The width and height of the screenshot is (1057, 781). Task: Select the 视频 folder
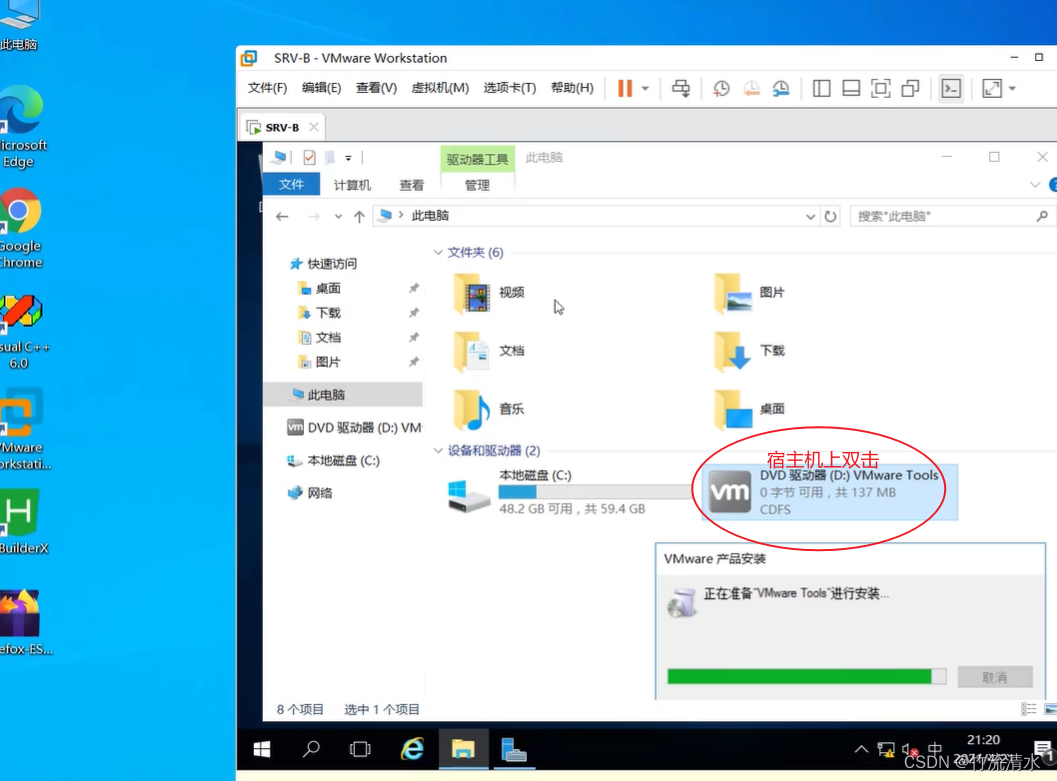490,292
